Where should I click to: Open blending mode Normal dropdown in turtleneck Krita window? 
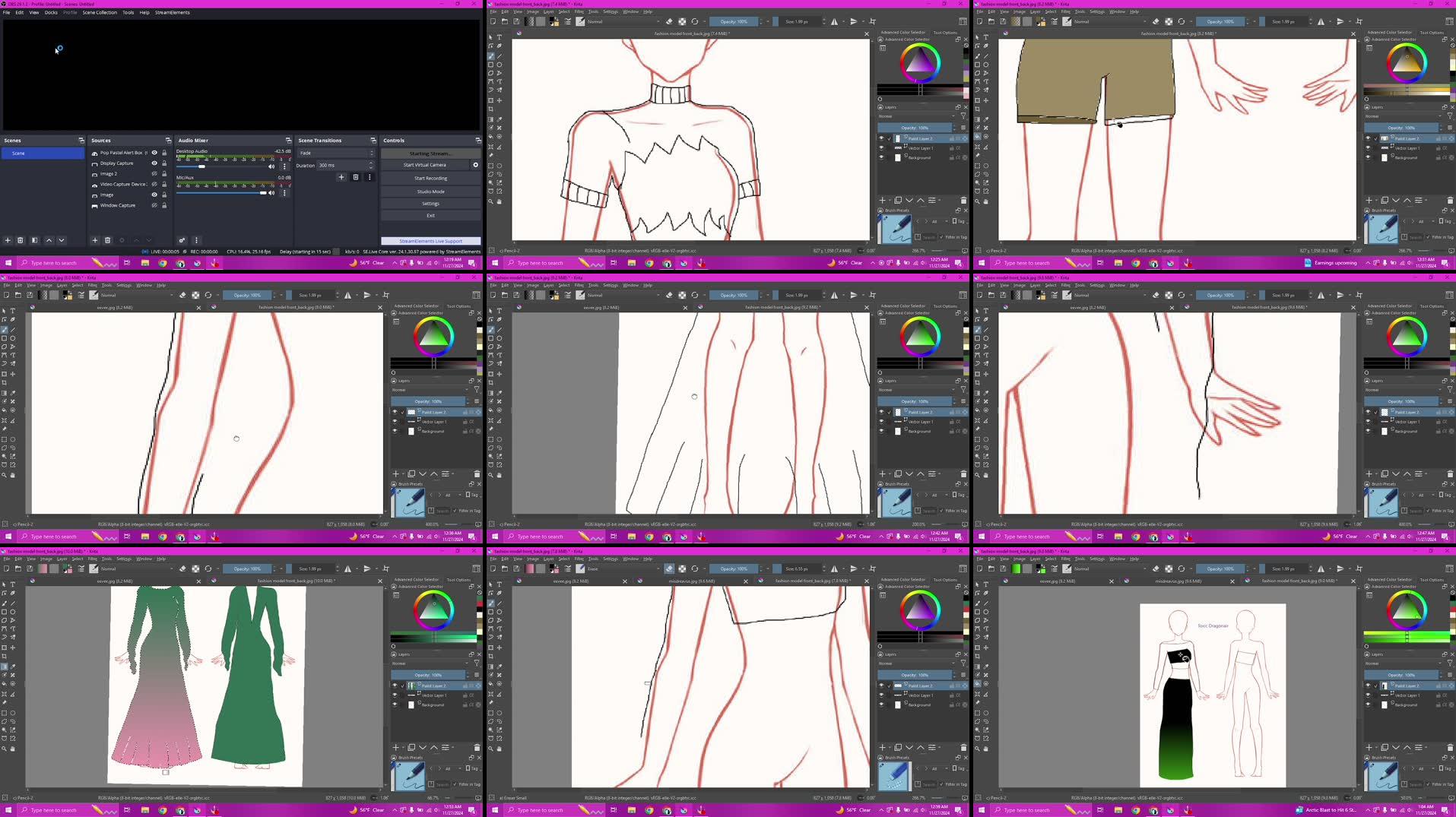(622, 21)
